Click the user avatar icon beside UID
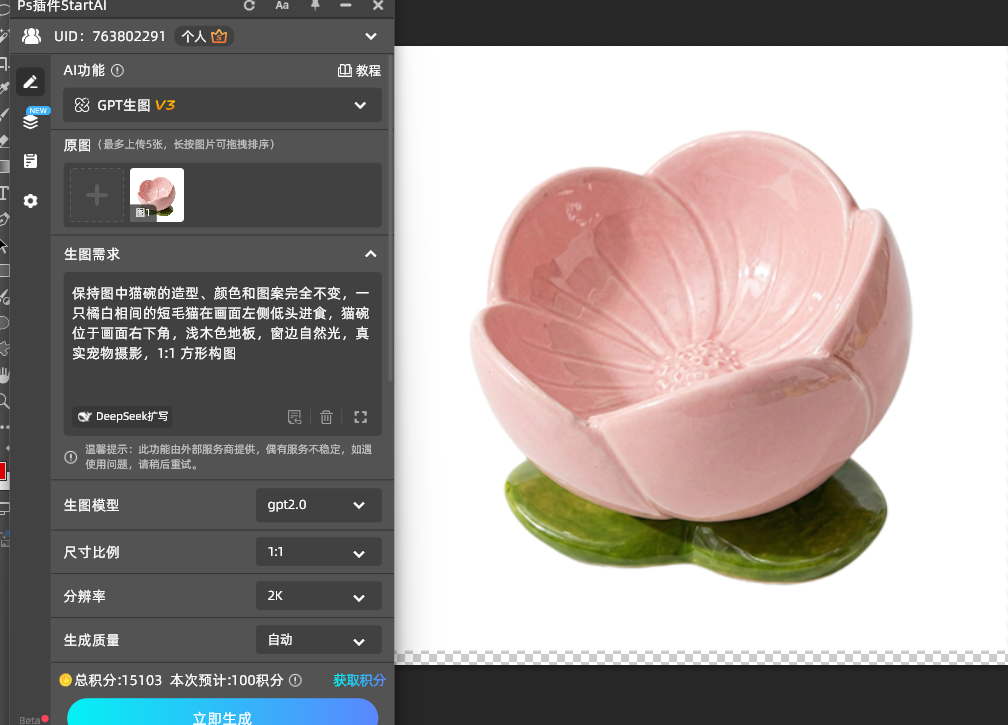The height and width of the screenshot is (725, 1008). (x=32, y=36)
